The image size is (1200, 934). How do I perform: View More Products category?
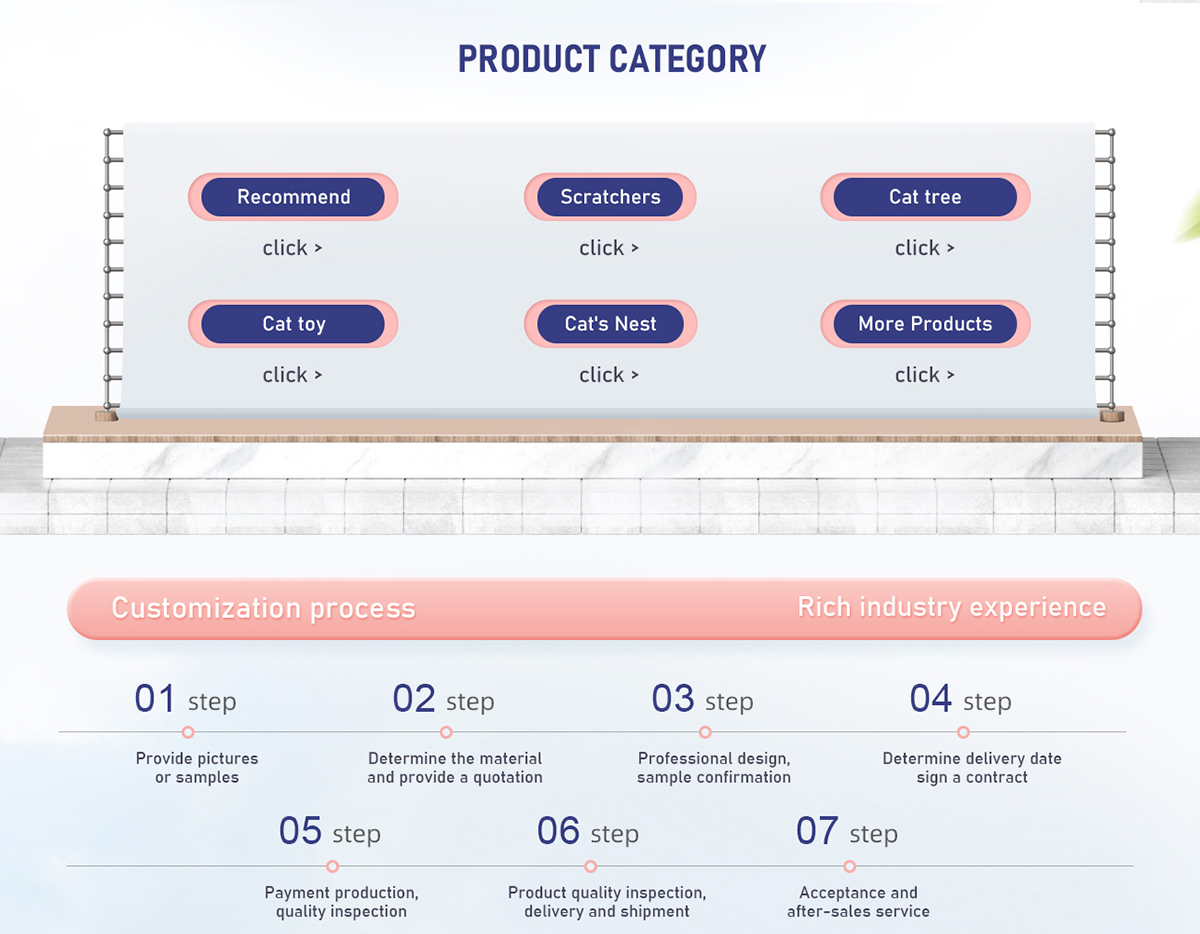coord(925,324)
